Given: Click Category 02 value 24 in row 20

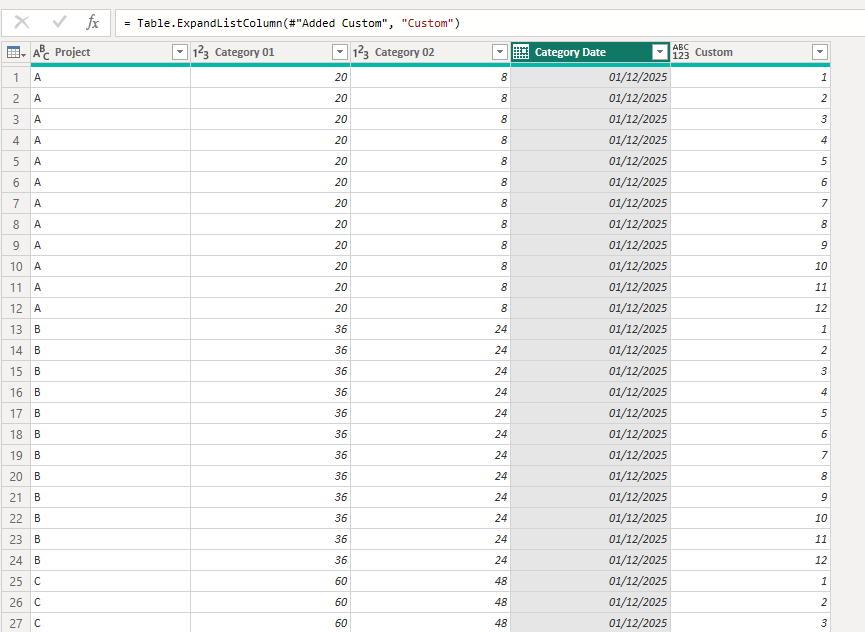Looking at the screenshot, I should pos(430,476).
